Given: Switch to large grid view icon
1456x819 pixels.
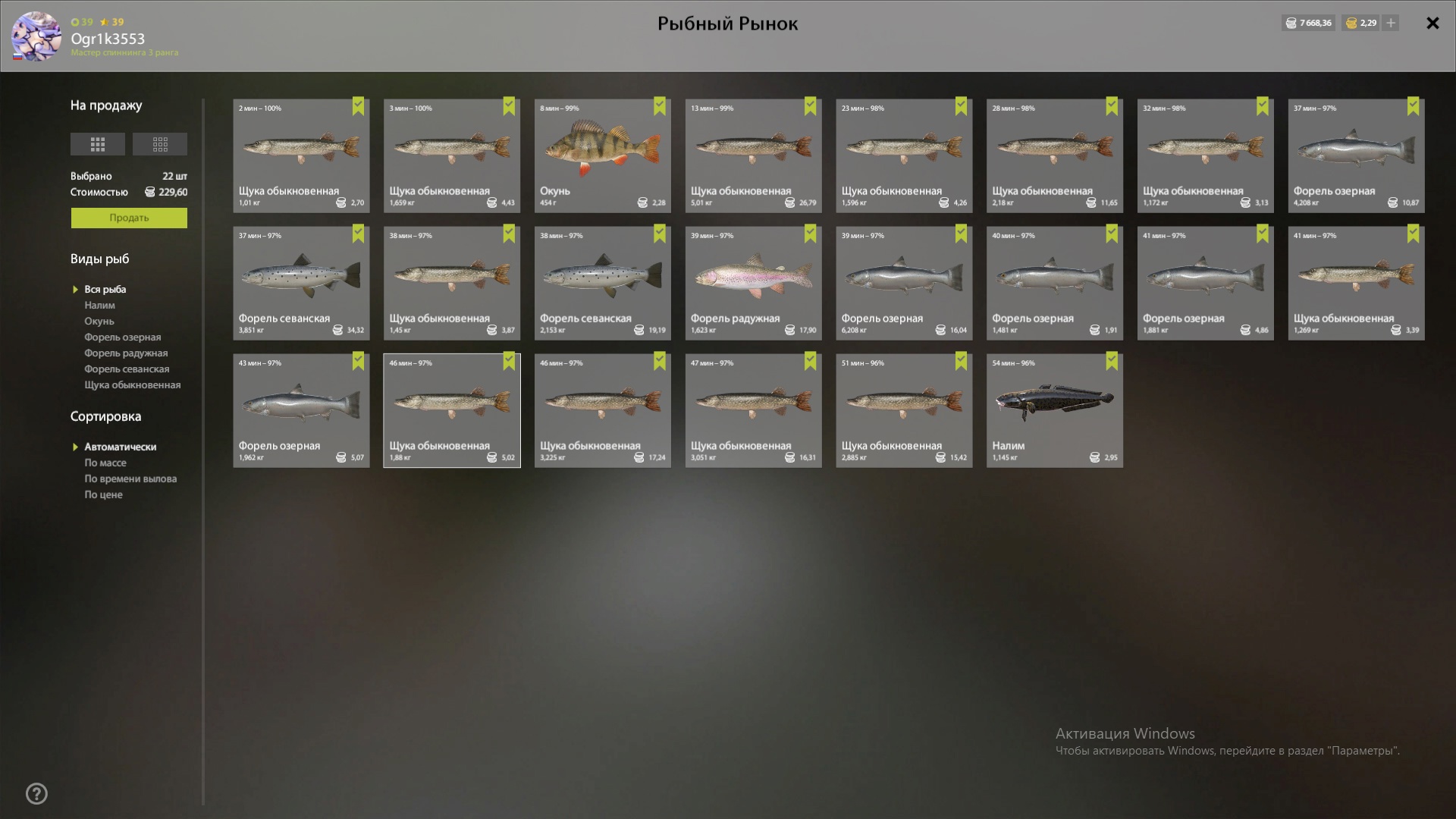Looking at the screenshot, I should click(x=98, y=144).
